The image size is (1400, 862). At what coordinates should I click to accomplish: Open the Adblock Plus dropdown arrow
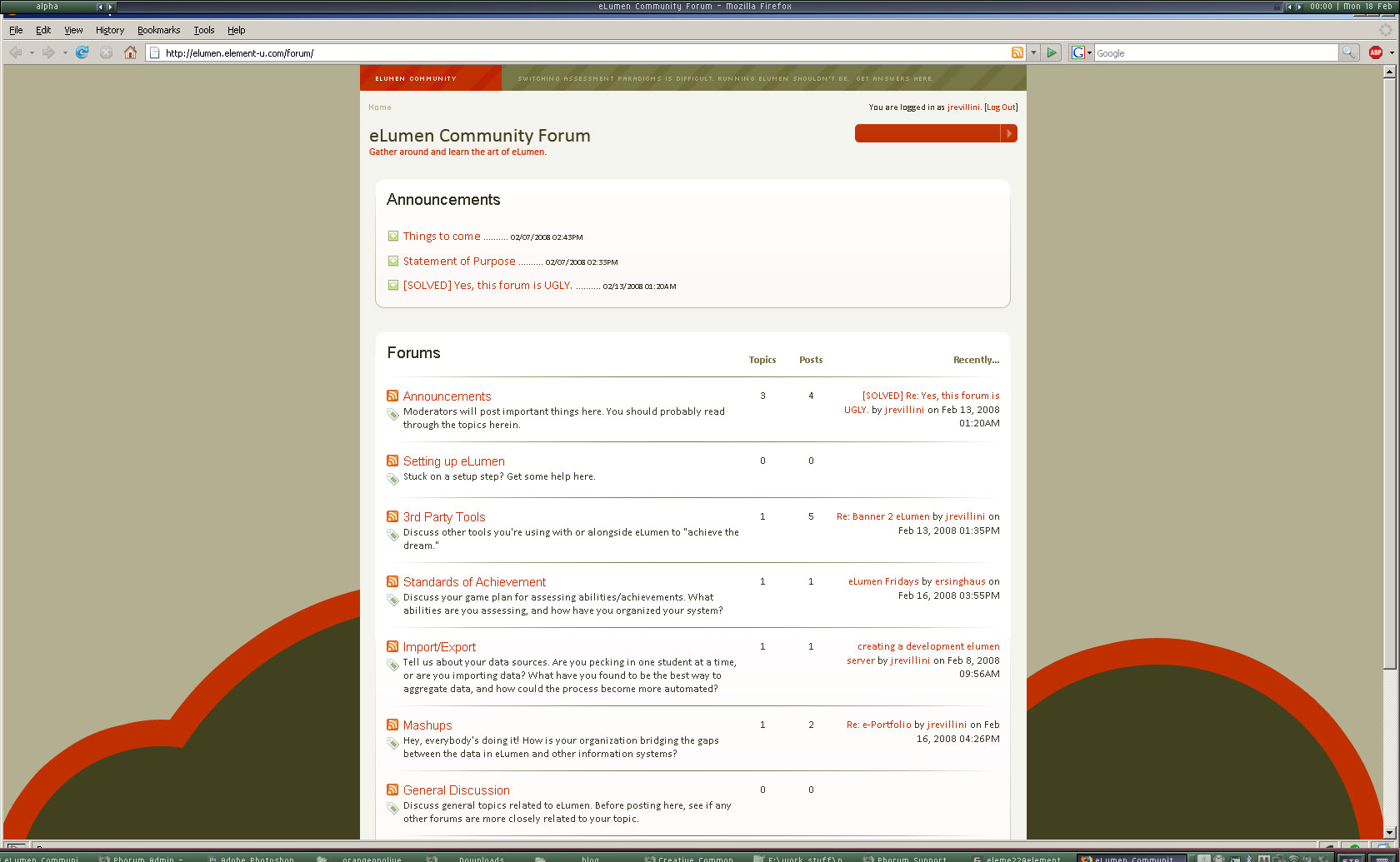(1392, 52)
